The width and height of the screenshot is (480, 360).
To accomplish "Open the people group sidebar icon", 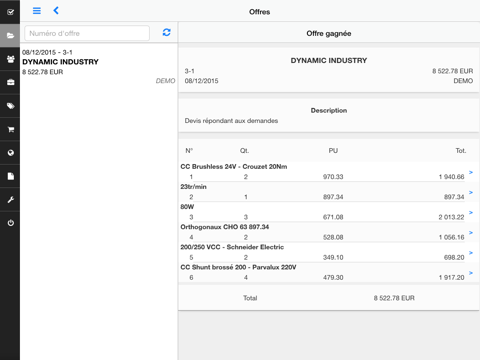I will 10,59.
